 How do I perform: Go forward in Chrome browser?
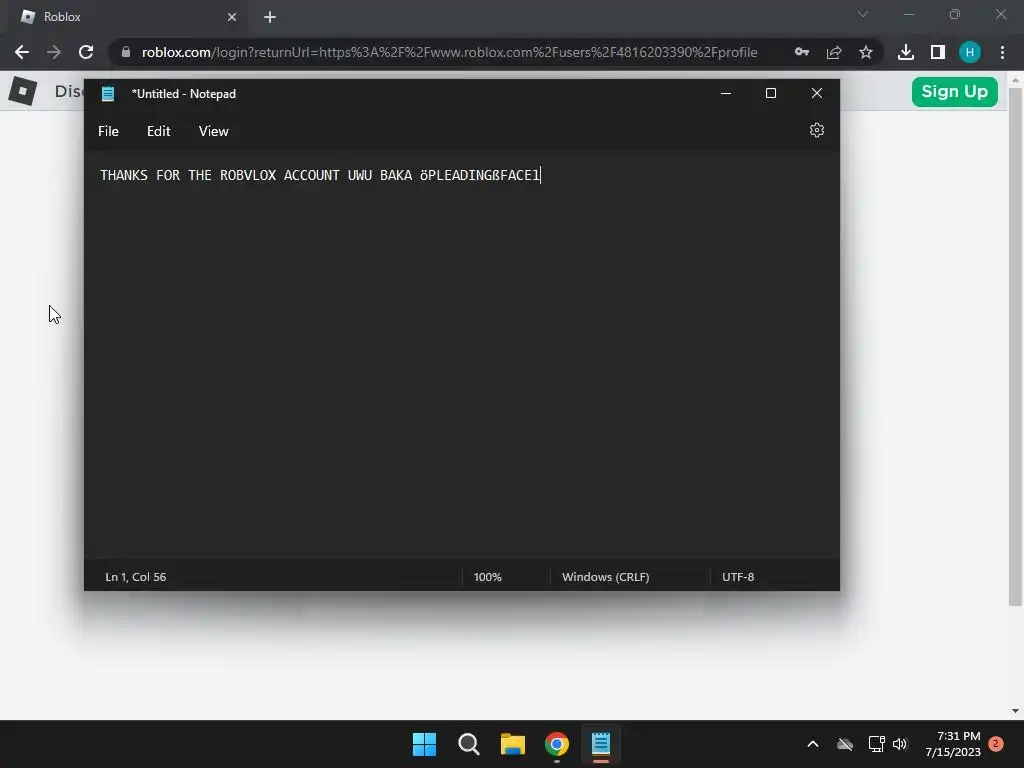tap(54, 52)
